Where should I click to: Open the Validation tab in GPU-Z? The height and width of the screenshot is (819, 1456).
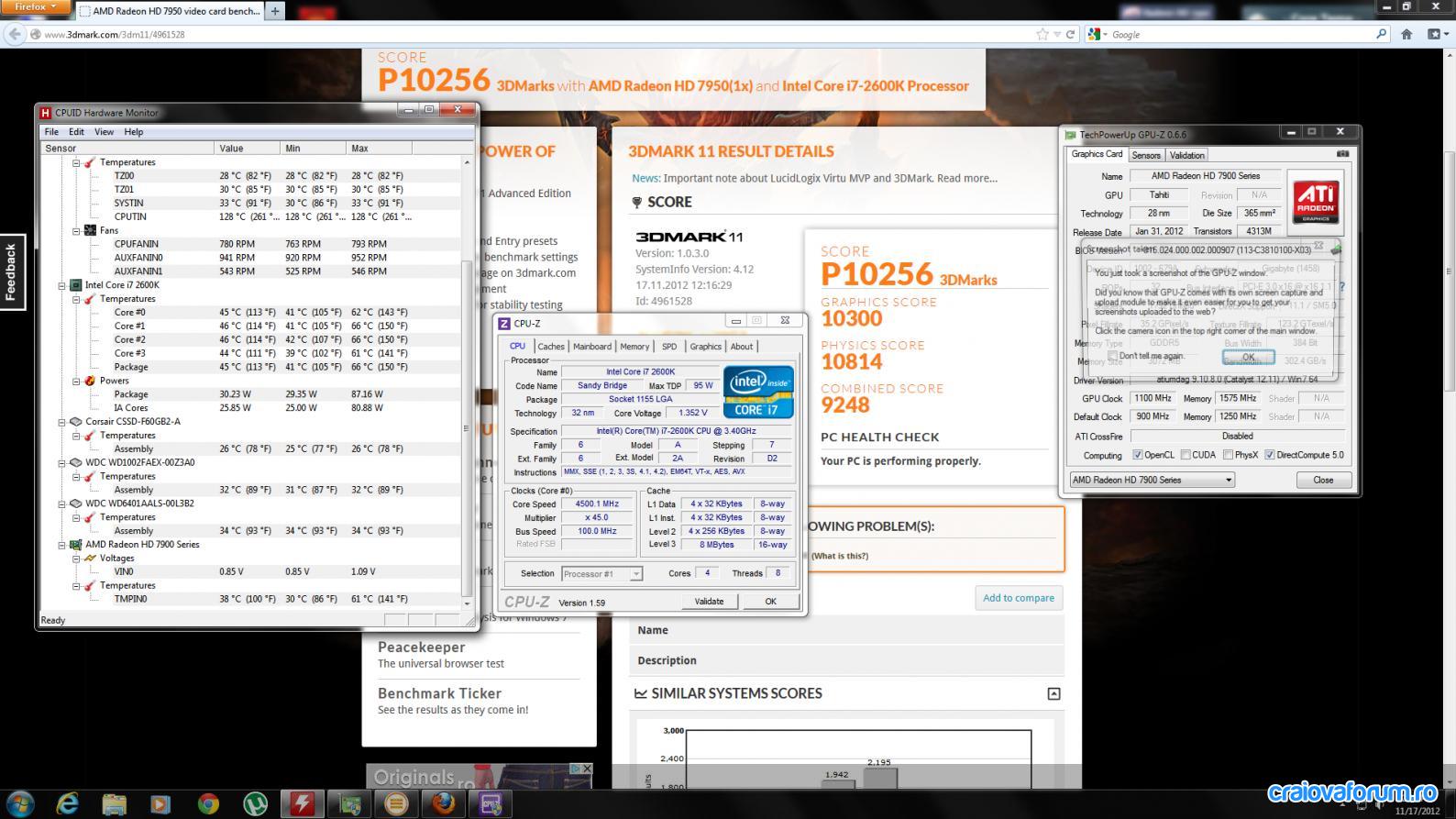click(1187, 155)
